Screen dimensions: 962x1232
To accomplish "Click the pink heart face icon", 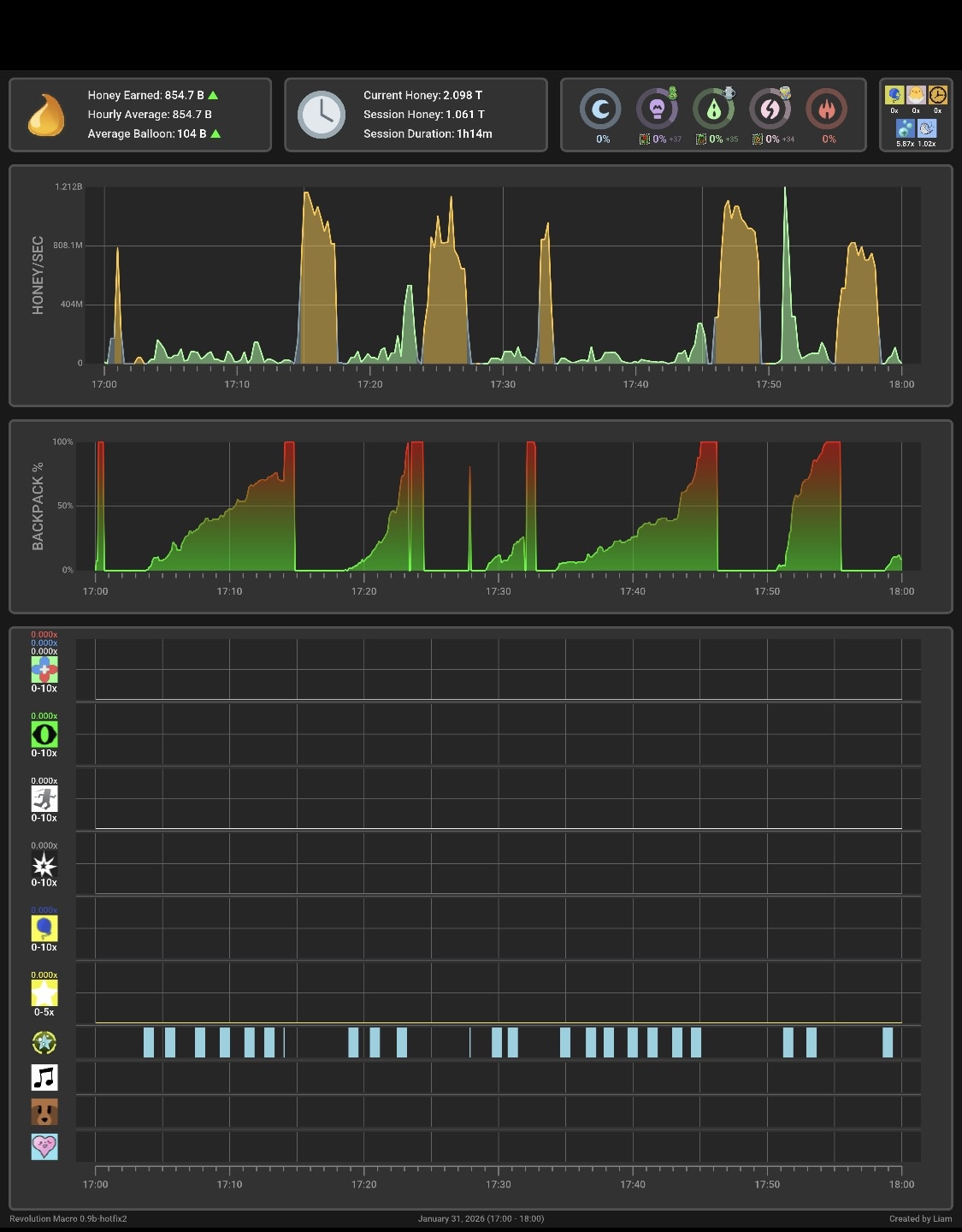I will (x=44, y=1146).
